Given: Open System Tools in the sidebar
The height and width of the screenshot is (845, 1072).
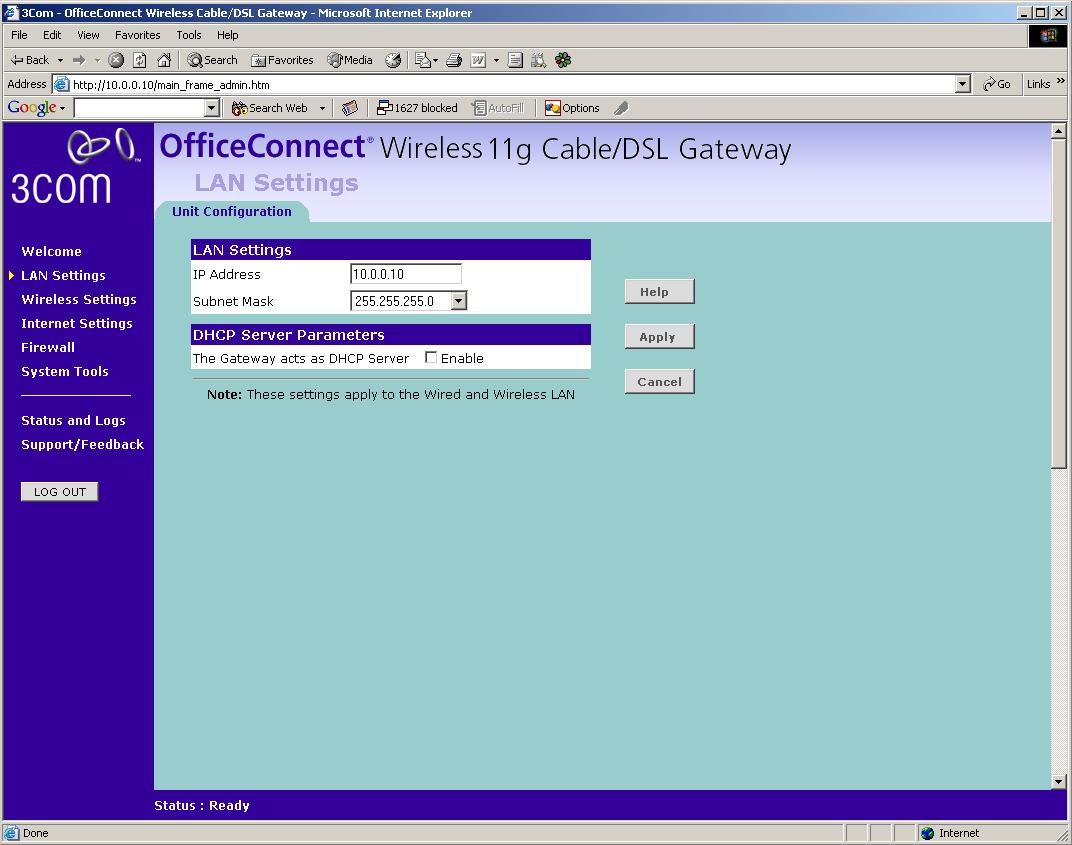Looking at the screenshot, I should (x=64, y=371).
